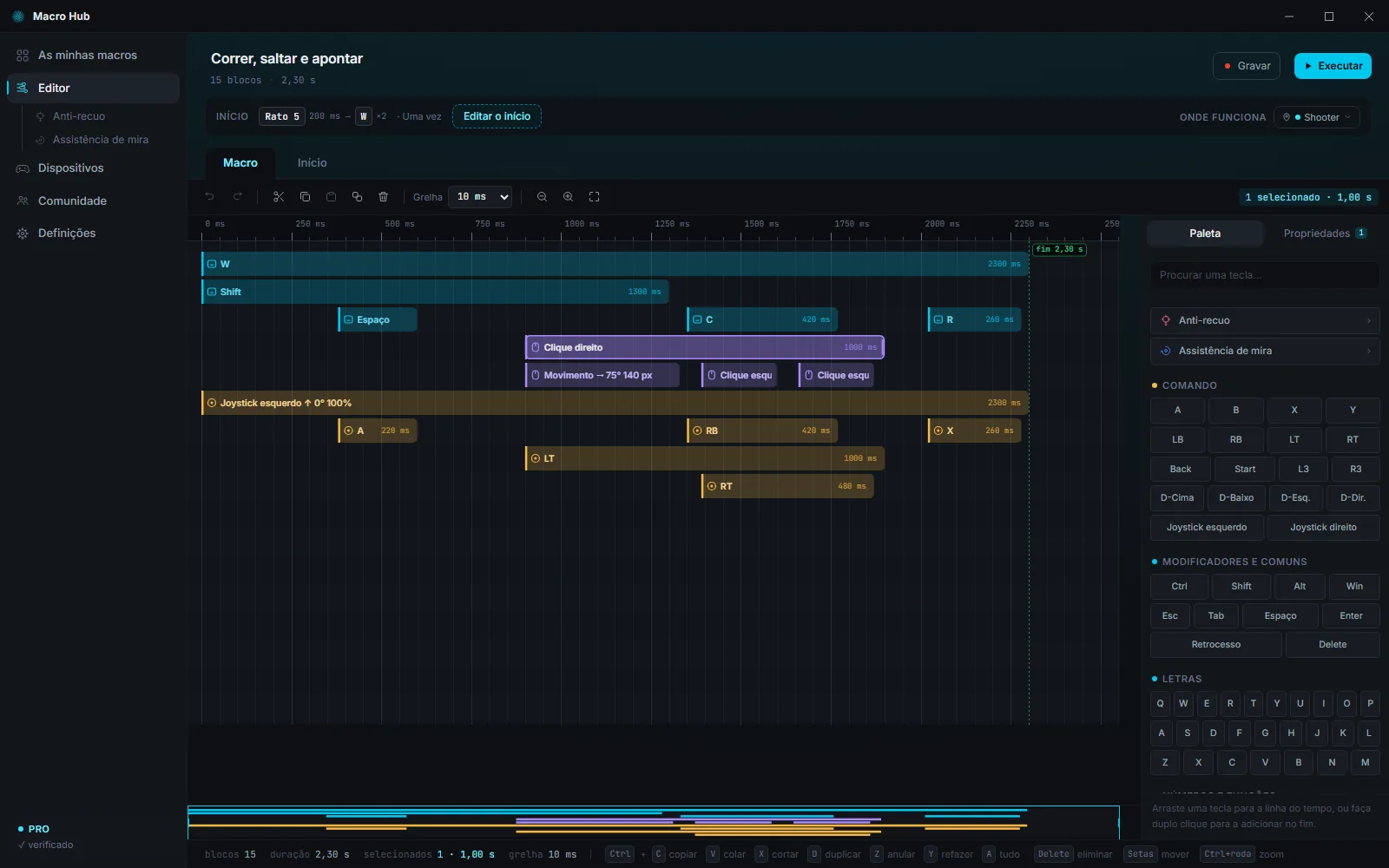Viewport: 1389px width, 868px height.
Task: Switch to the Paleta tab
Action: [1205, 233]
